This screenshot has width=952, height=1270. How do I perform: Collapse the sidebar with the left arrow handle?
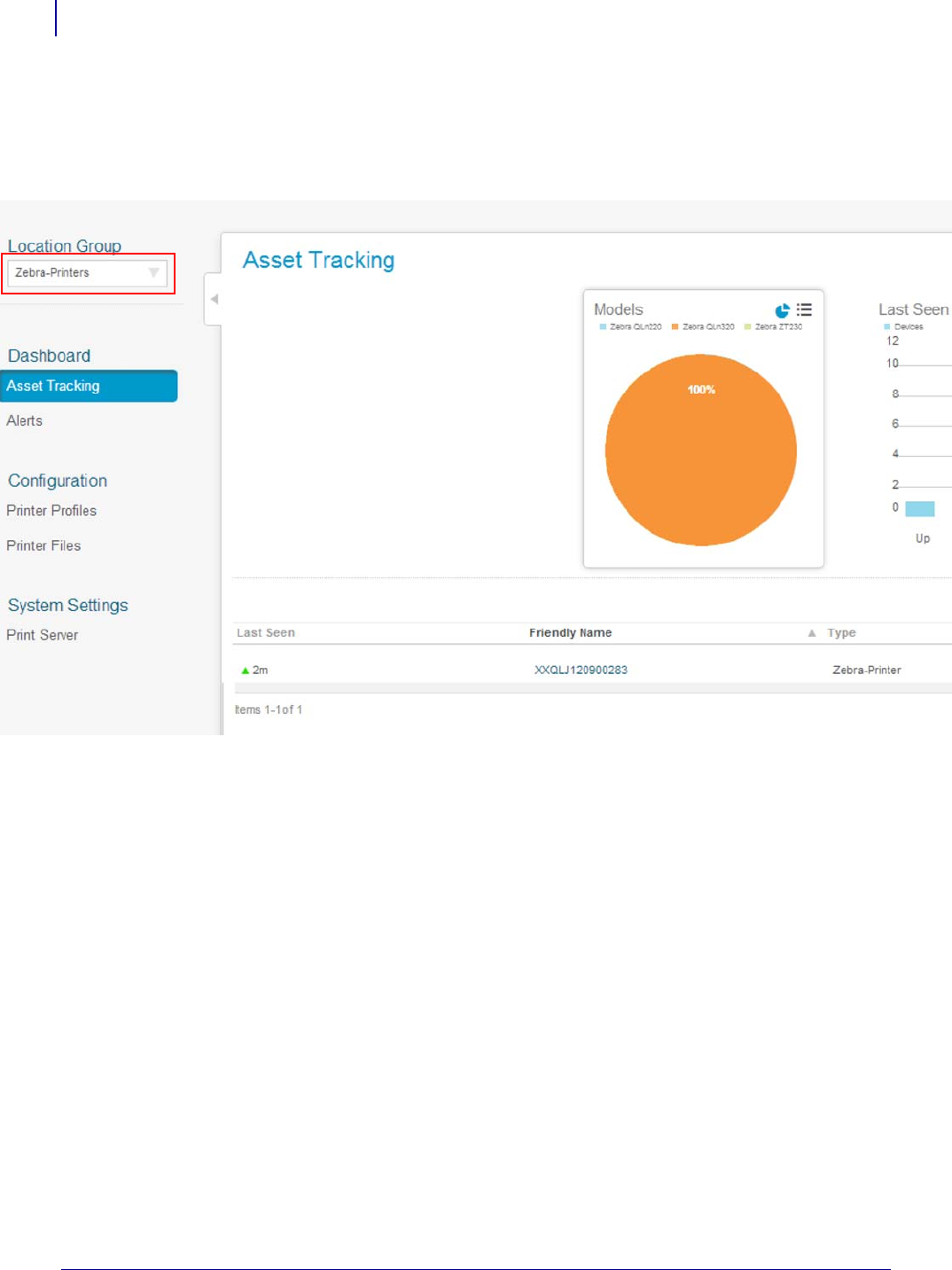tap(214, 299)
